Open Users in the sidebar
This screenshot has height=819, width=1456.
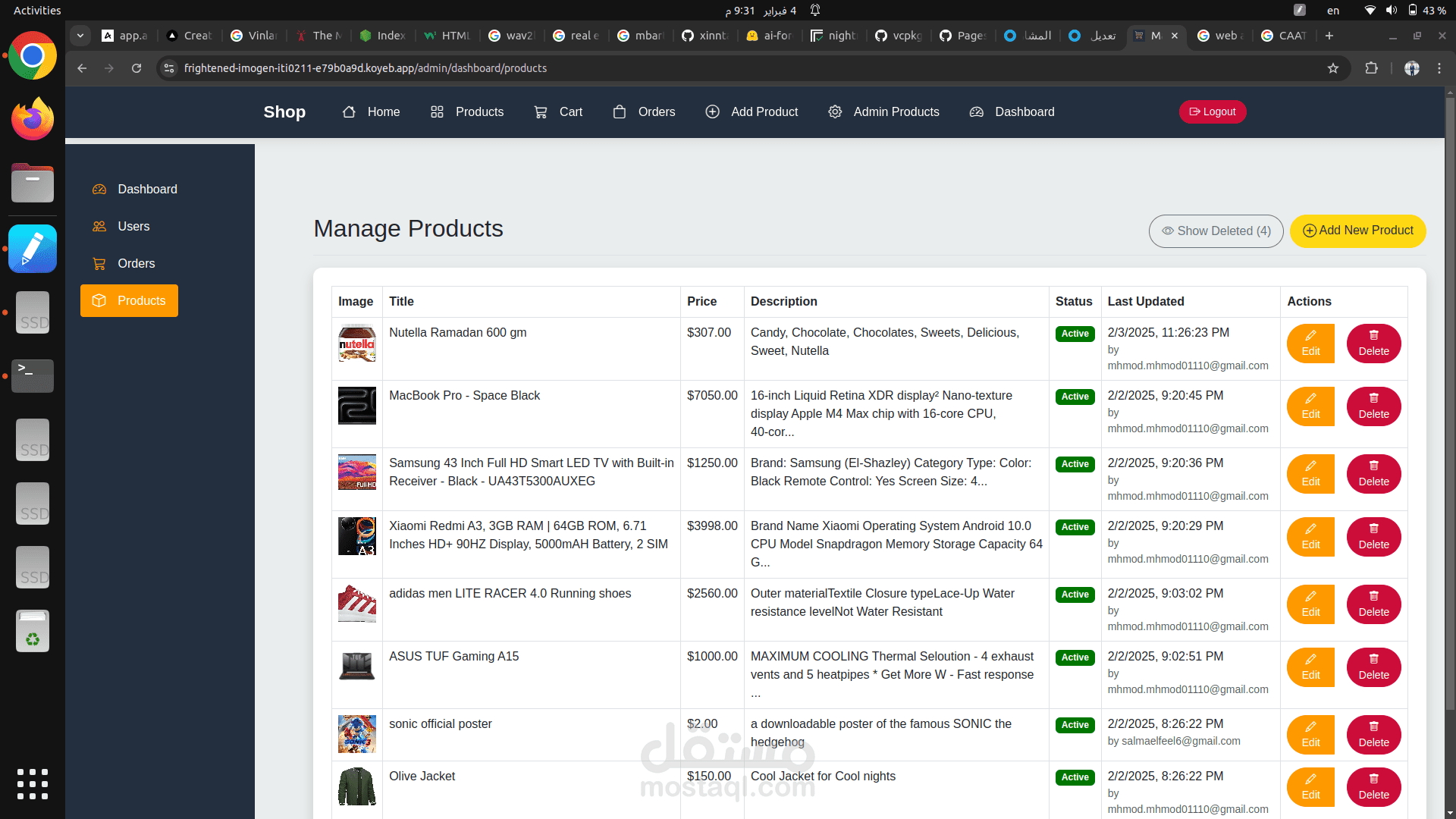(133, 227)
